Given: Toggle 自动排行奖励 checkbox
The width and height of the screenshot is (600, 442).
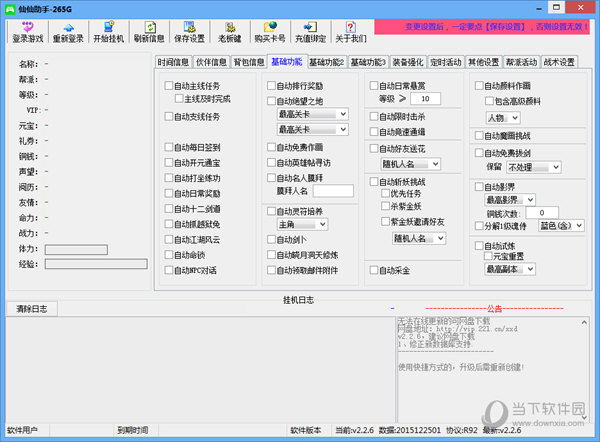Looking at the screenshot, I should click(271, 85).
